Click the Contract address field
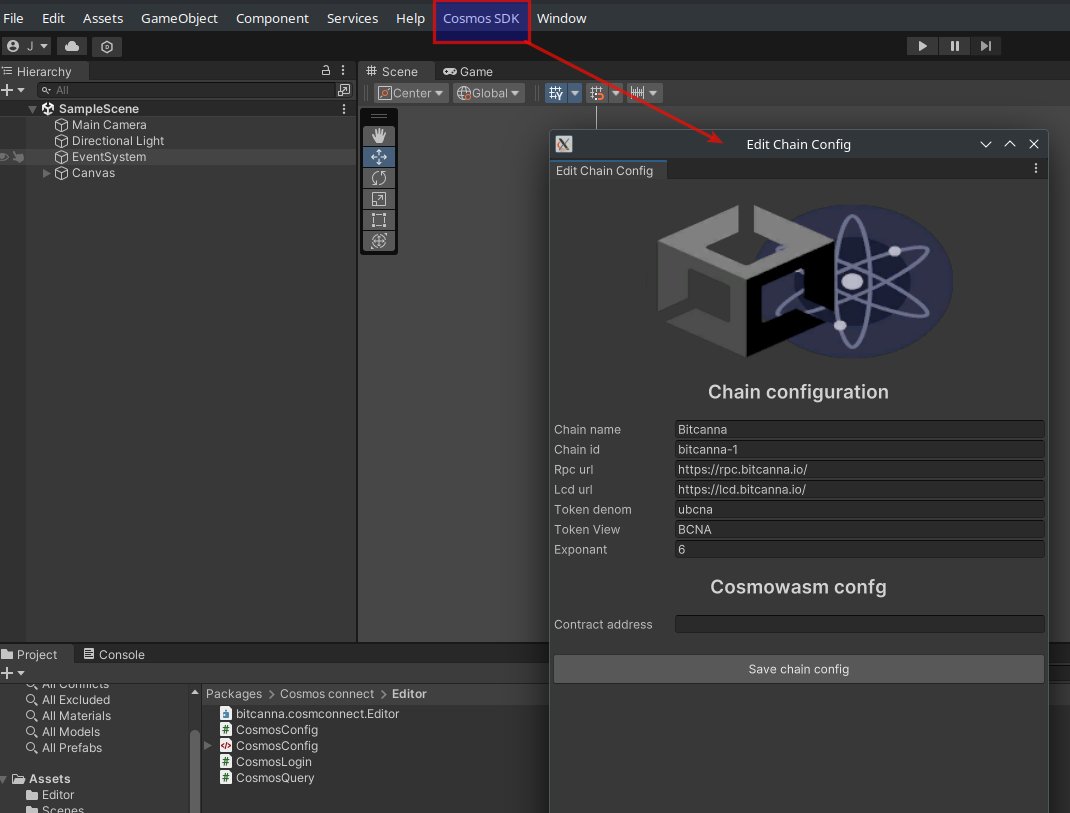The height and width of the screenshot is (813, 1070). click(859, 624)
